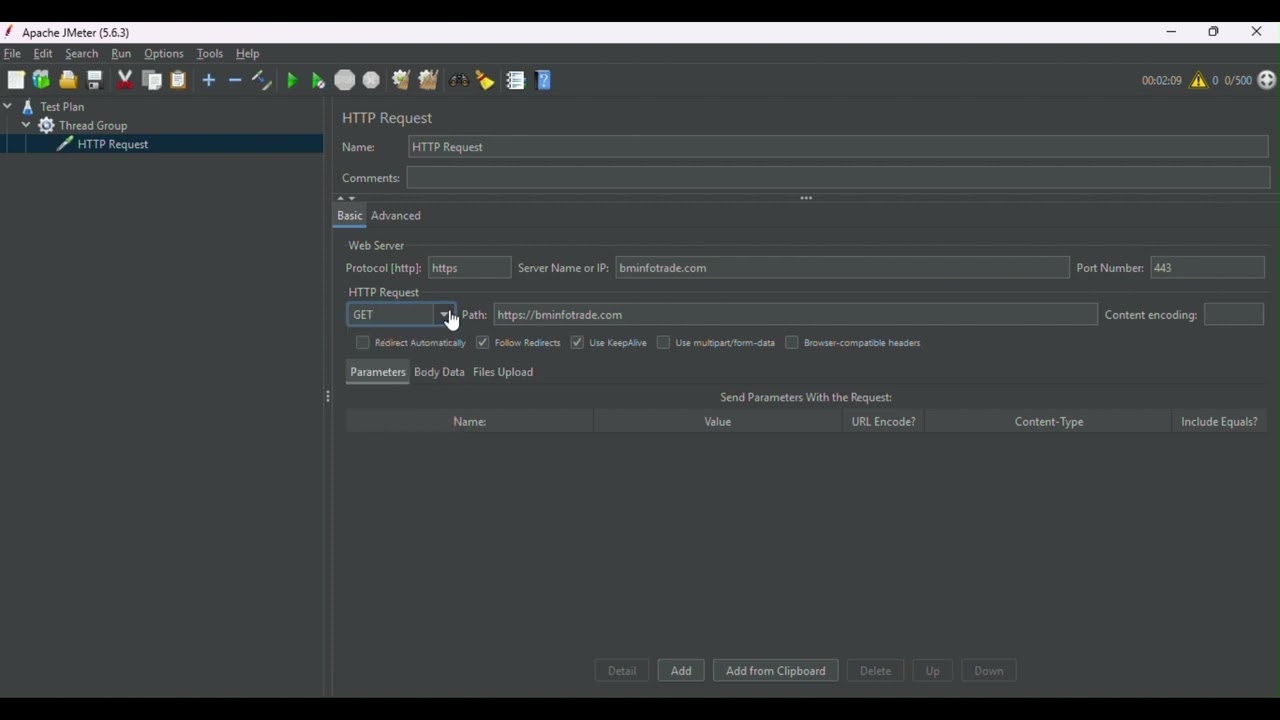Click Start no pauses icon
This screenshot has width=1280, height=720.
click(x=318, y=80)
